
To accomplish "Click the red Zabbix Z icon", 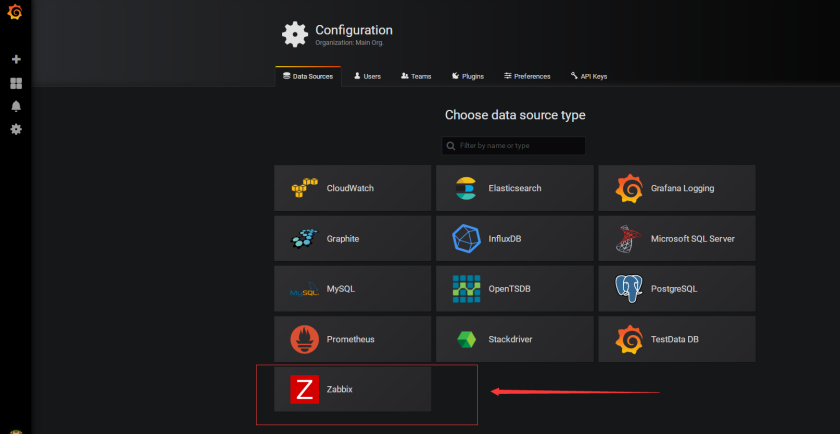I will (x=304, y=389).
